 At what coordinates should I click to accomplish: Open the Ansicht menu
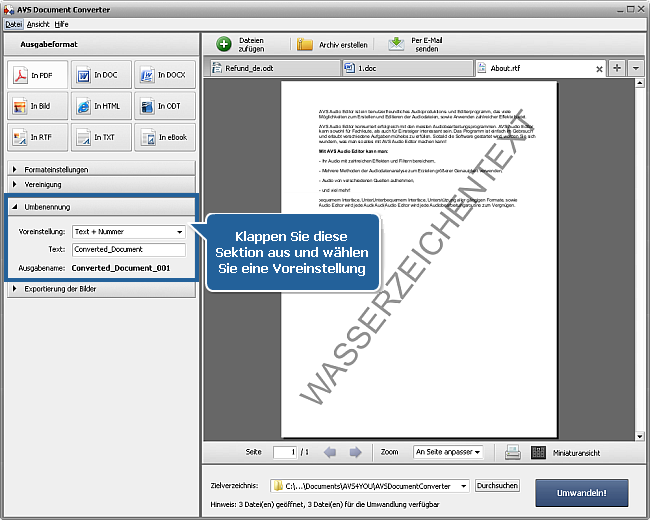tap(38, 24)
